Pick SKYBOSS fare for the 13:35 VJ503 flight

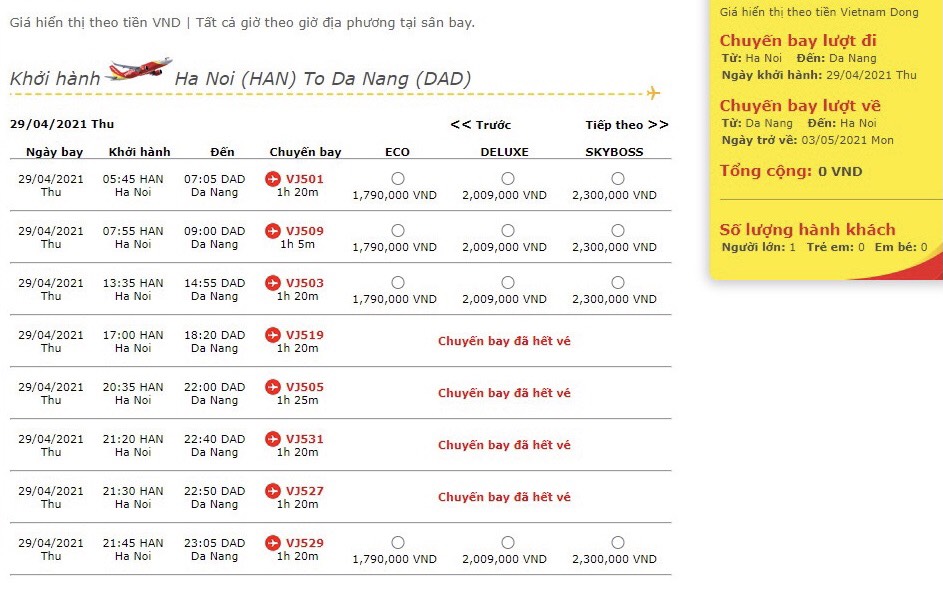618,283
